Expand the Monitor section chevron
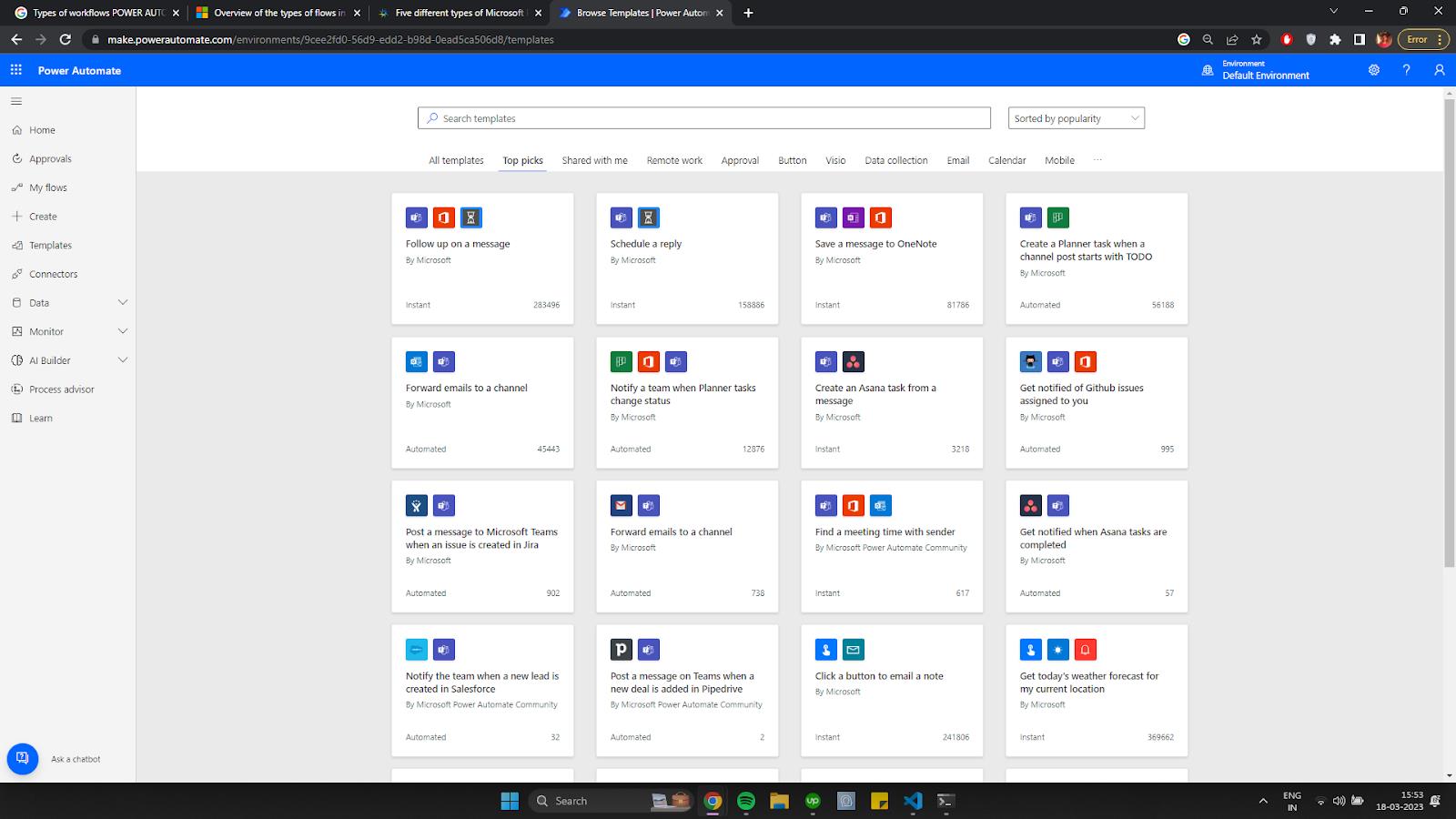Screen dimensions: 1456x819 pyautogui.click(x=123, y=331)
